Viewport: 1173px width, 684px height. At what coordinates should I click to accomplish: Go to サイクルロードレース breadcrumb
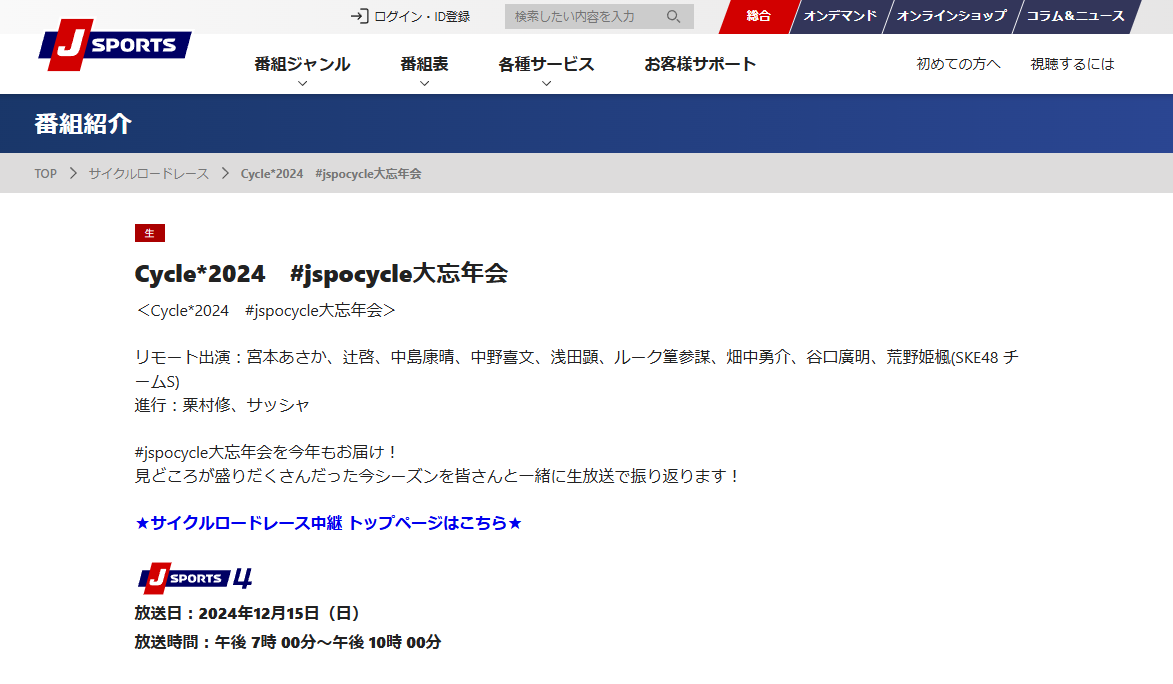149,174
